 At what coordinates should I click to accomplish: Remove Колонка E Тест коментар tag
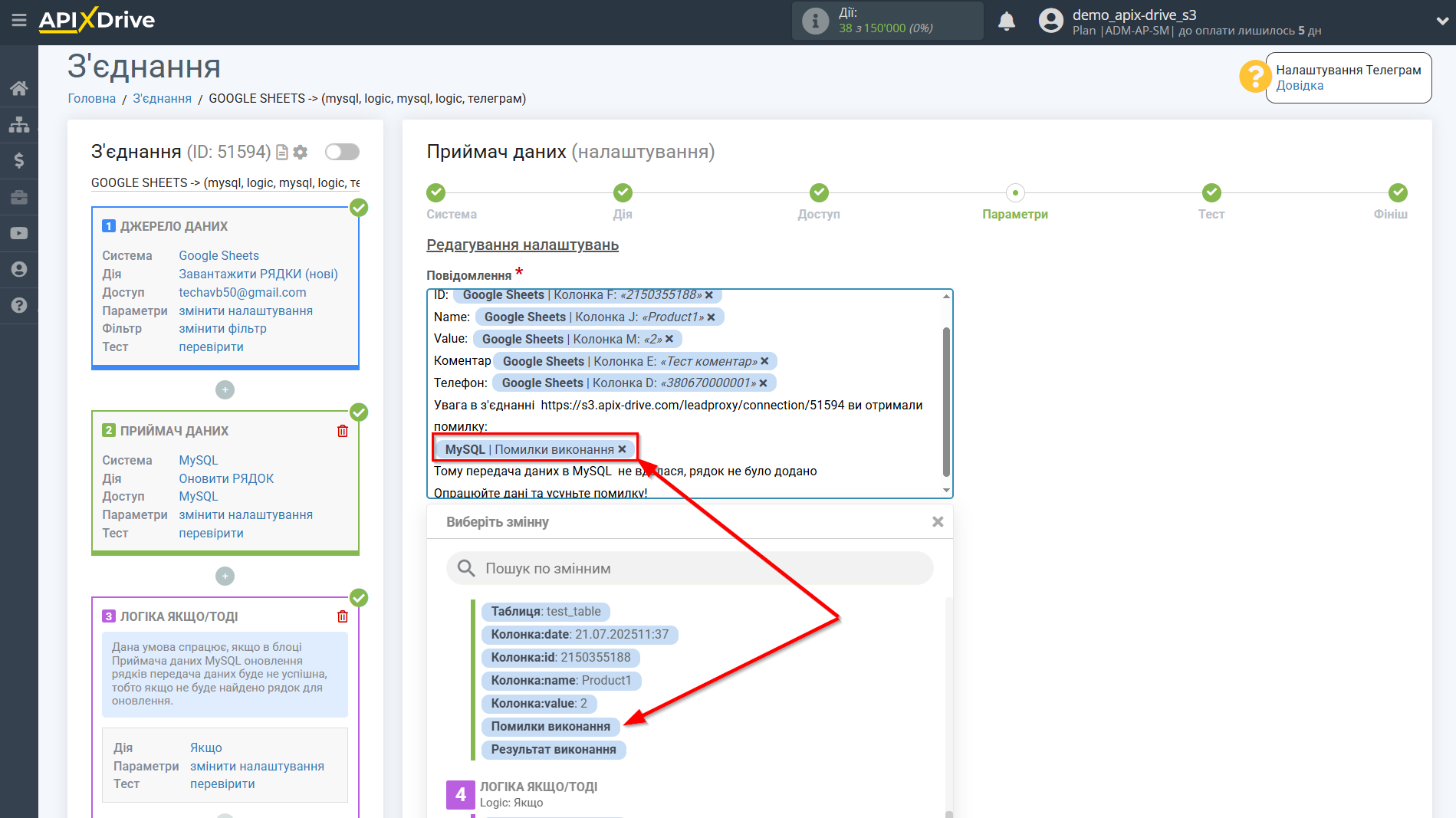[x=764, y=361]
